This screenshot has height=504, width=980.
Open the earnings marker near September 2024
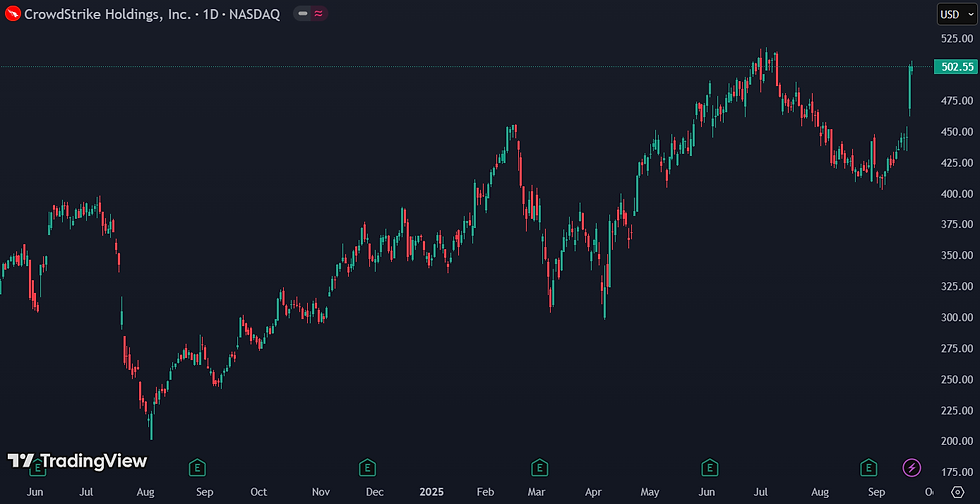tap(198, 467)
